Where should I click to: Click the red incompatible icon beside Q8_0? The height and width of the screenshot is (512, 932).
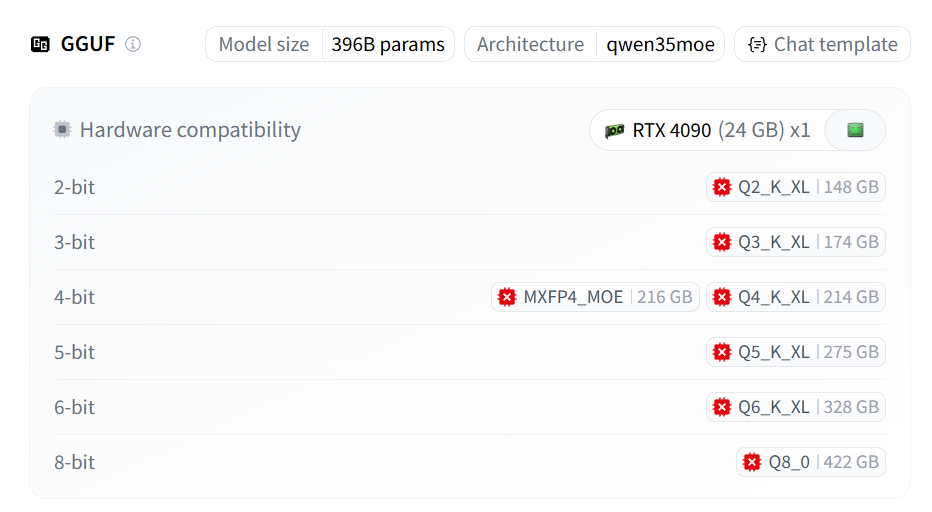(752, 462)
